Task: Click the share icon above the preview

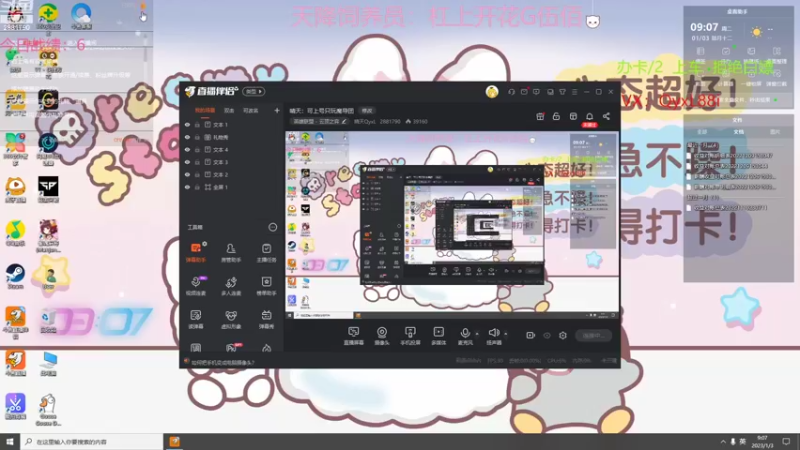Action: point(606,116)
